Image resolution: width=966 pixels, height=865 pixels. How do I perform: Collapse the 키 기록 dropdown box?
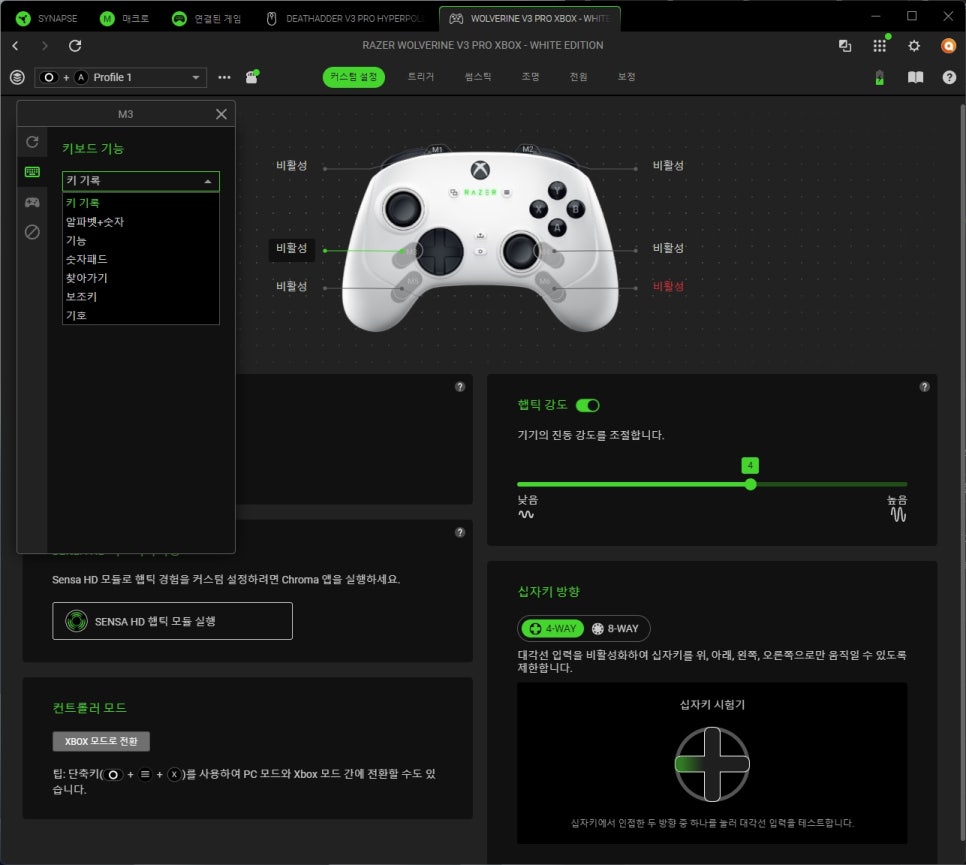(140, 181)
